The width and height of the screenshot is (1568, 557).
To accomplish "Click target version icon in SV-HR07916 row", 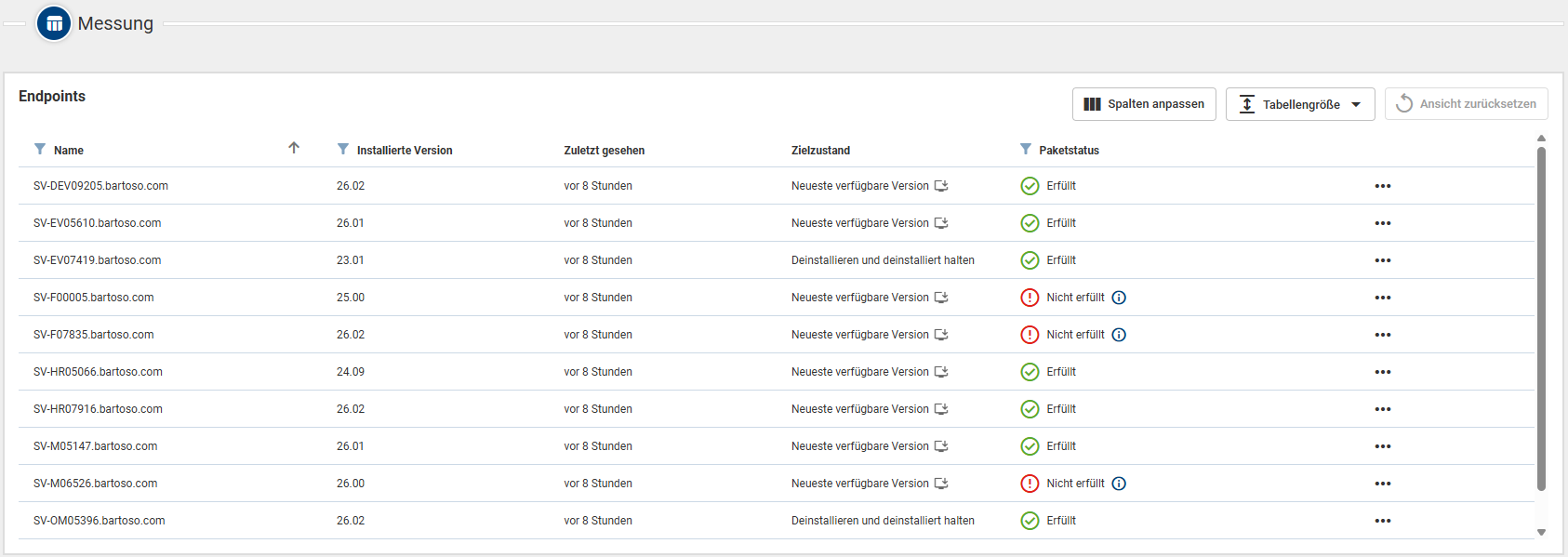I will 941,409.
